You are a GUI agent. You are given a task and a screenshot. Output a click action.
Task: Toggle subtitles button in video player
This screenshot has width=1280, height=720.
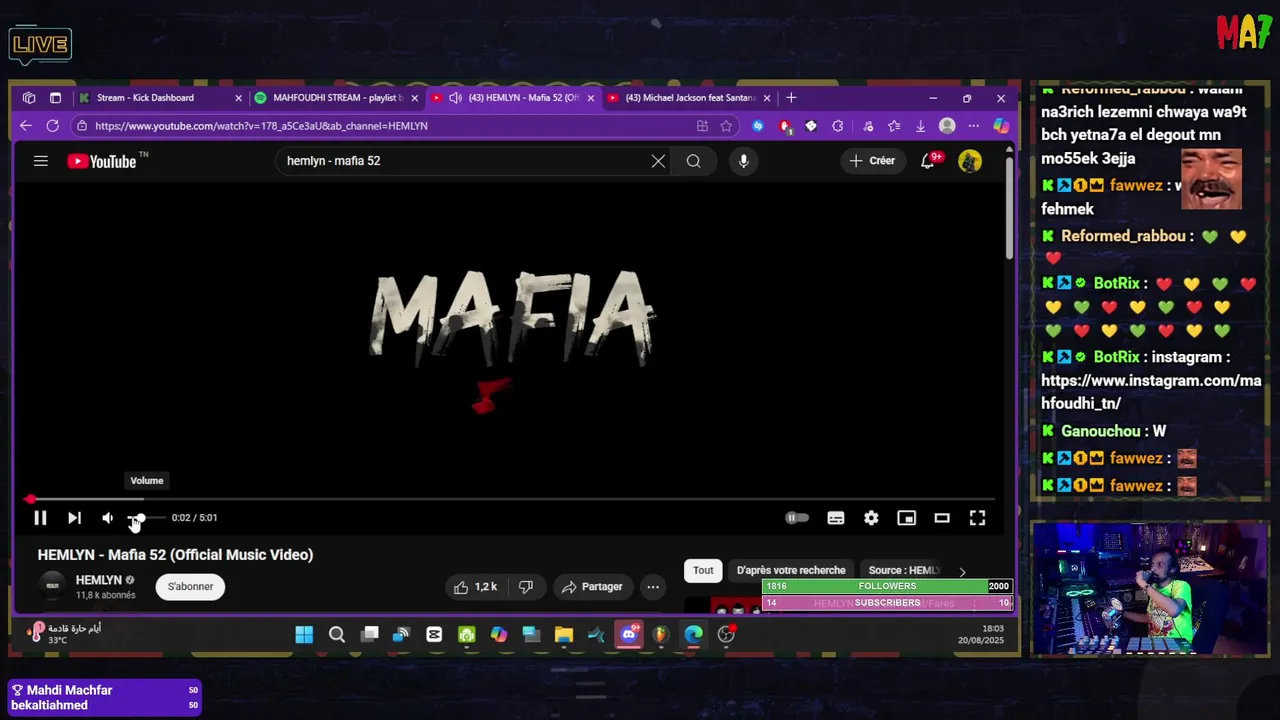(836, 518)
